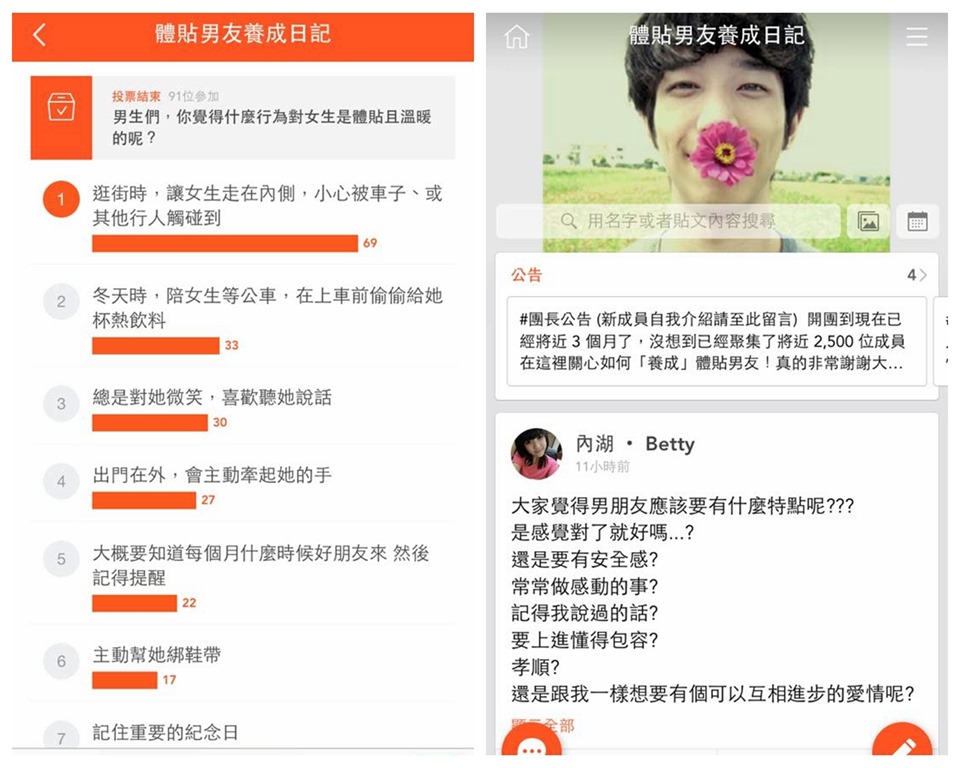Open the calendar icon beside search

point(917,221)
